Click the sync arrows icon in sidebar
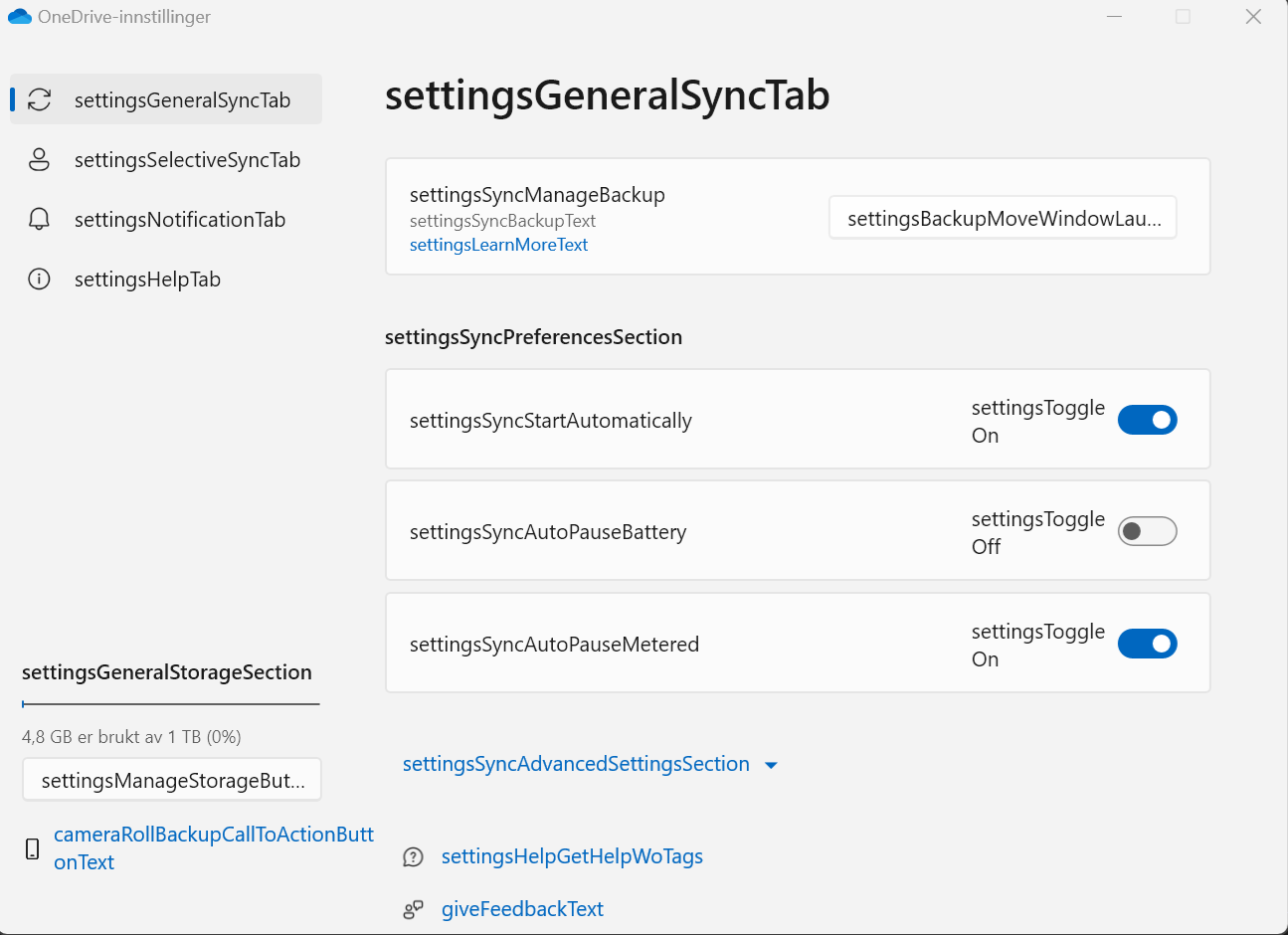 (40, 99)
